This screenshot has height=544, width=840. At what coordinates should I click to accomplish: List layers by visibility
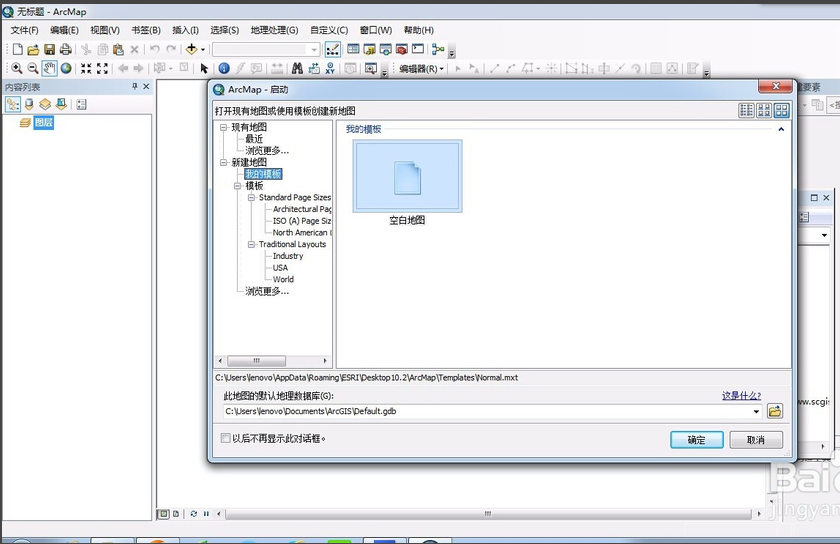click(45, 104)
